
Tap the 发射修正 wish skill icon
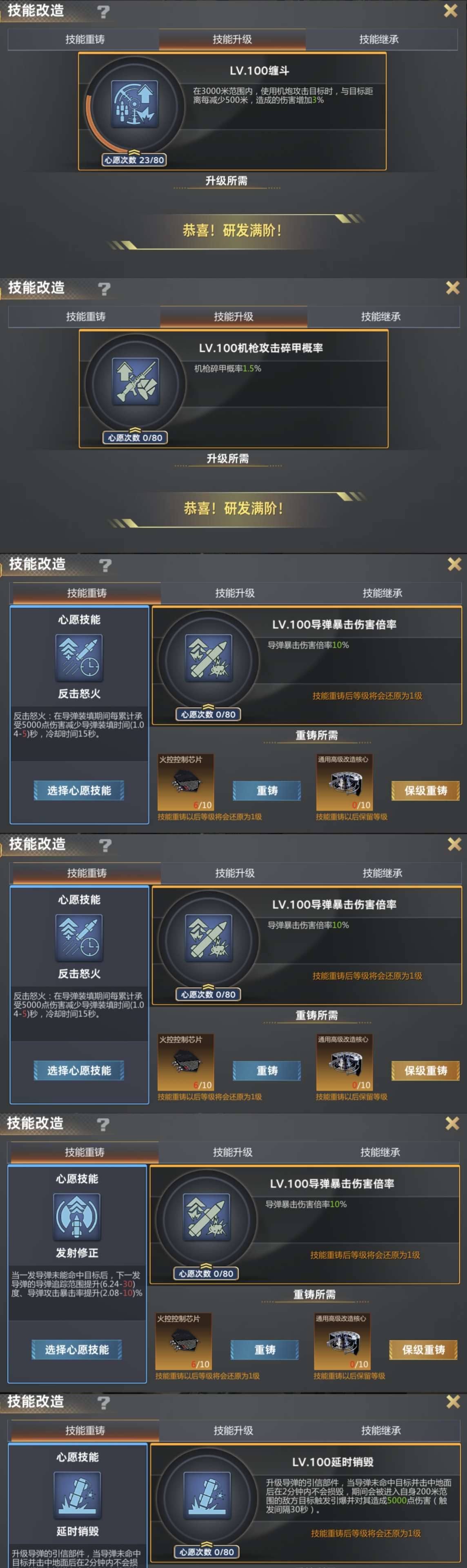click(77, 1217)
